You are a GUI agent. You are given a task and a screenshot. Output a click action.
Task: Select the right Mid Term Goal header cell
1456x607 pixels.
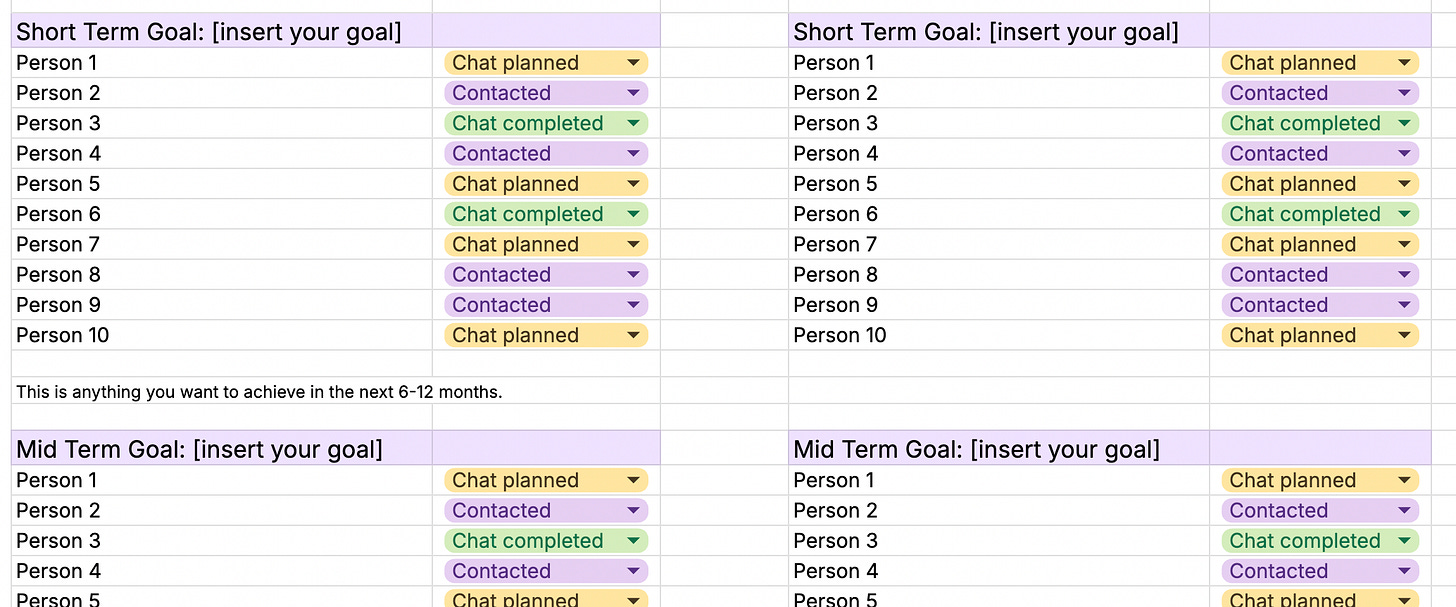point(976,449)
